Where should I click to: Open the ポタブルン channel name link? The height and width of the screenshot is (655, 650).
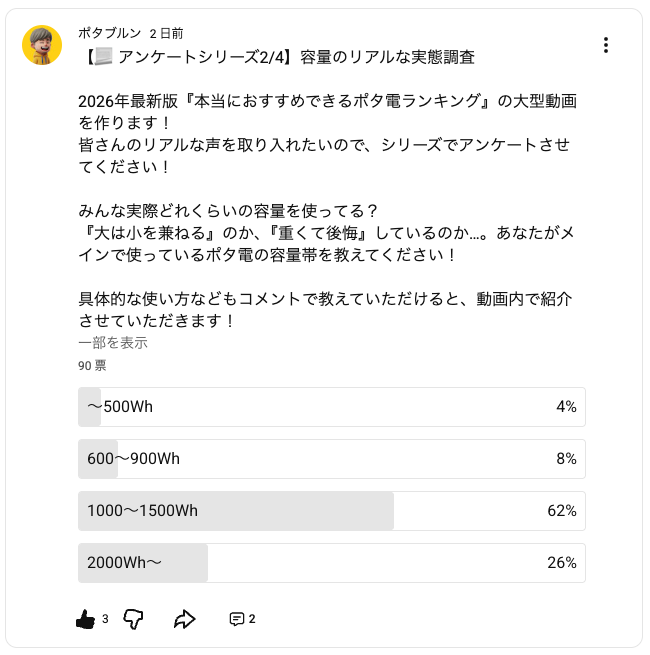click(x=109, y=34)
